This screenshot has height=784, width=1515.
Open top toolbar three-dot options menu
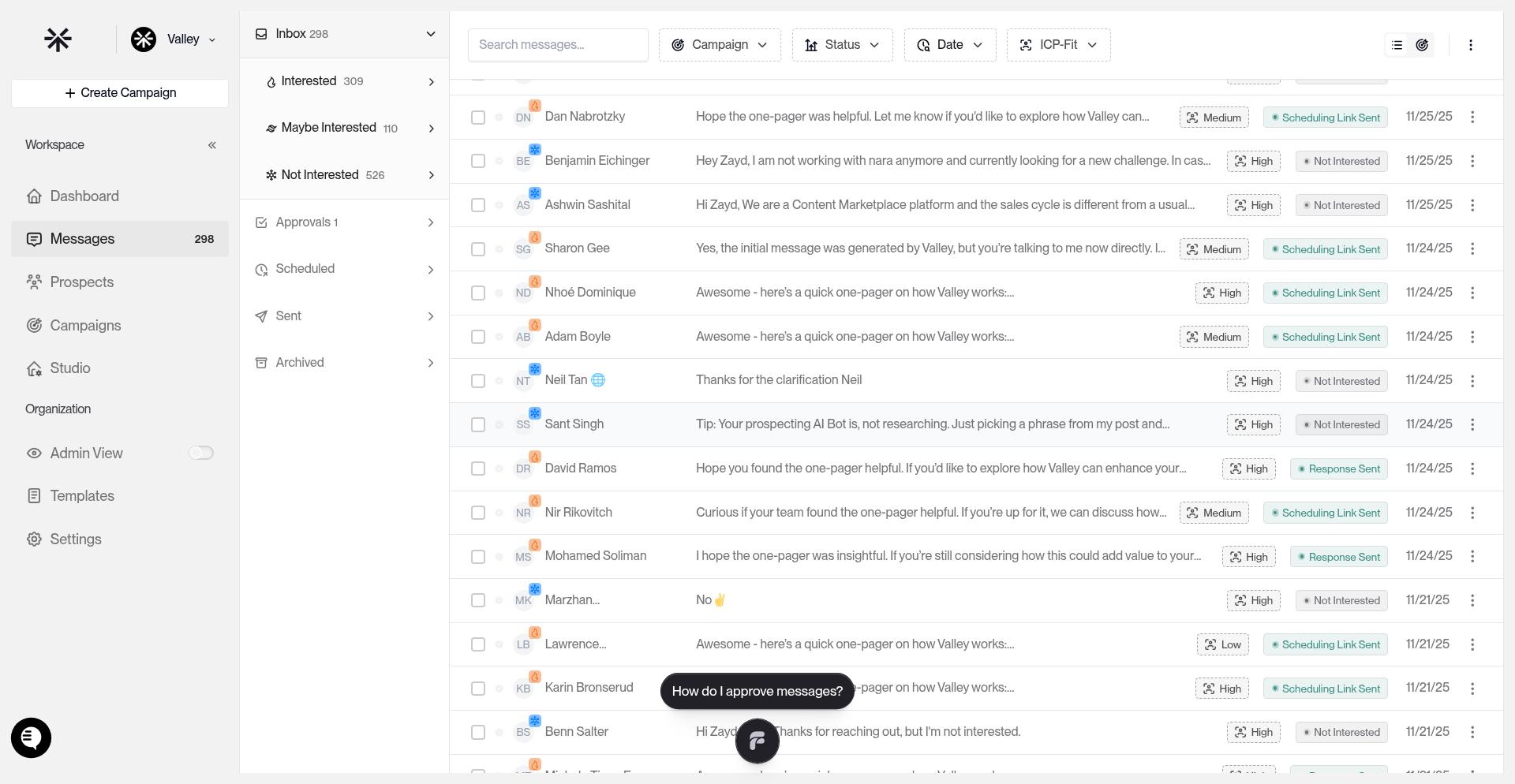[1471, 45]
